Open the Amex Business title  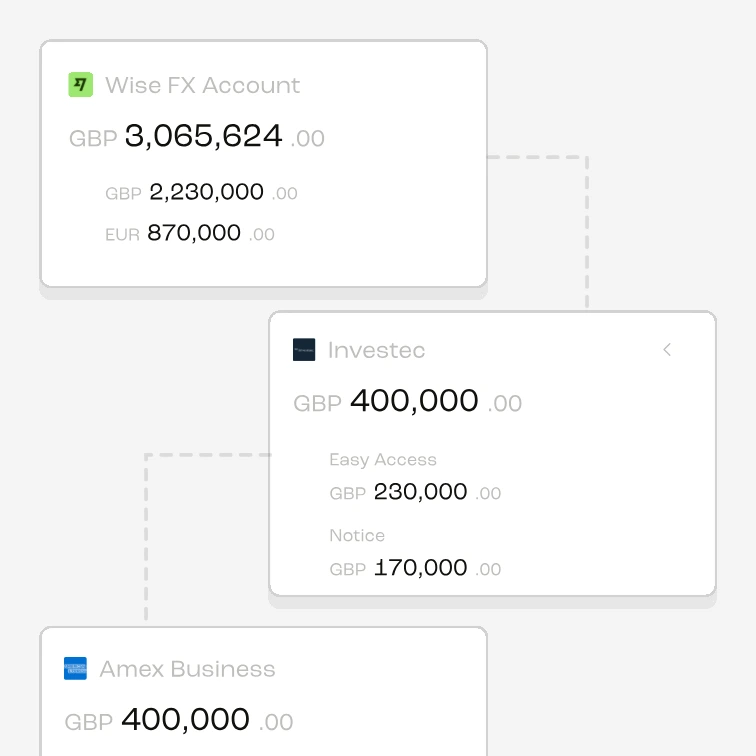pos(187,669)
